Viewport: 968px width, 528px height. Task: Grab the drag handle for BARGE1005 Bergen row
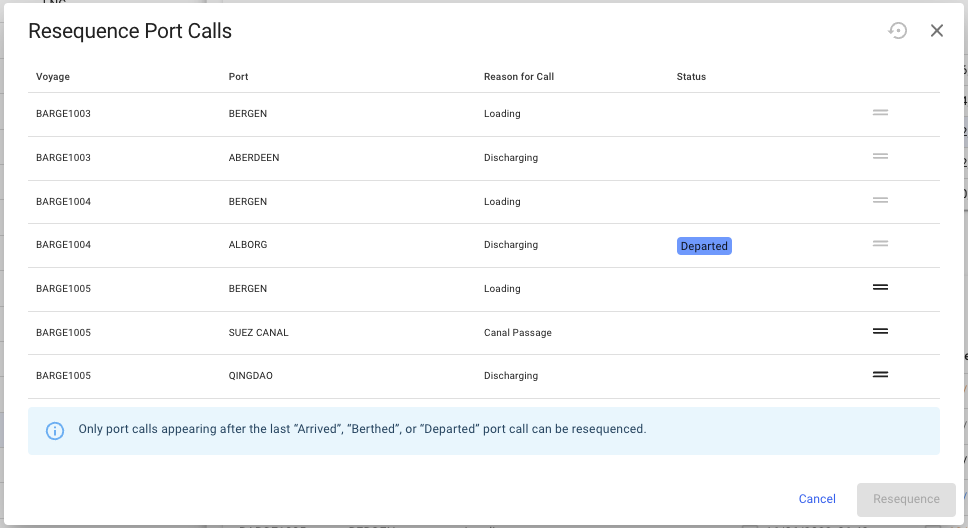880,288
